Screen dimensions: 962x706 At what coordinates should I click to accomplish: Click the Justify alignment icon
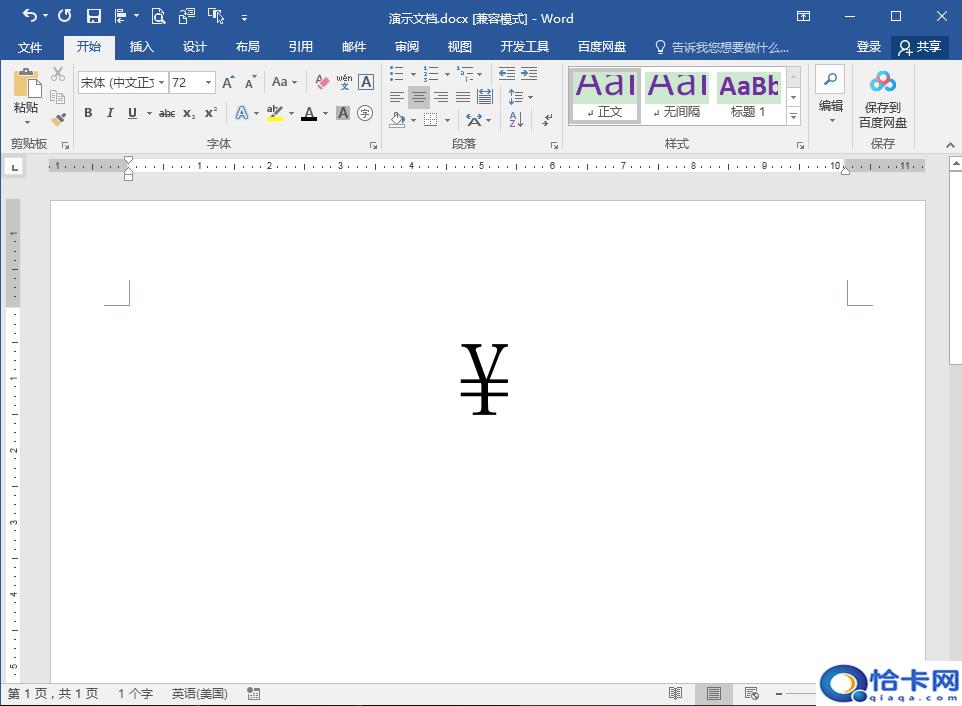pos(463,97)
